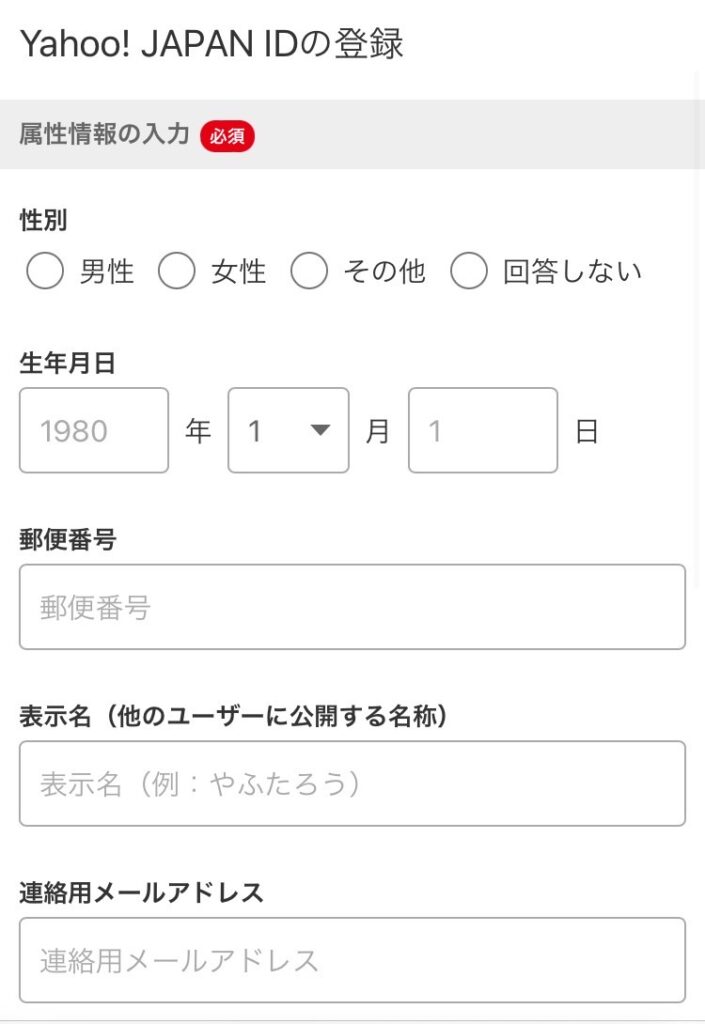Focus the birth day input field
The height and width of the screenshot is (1024, 705).
(x=482, y=430)
